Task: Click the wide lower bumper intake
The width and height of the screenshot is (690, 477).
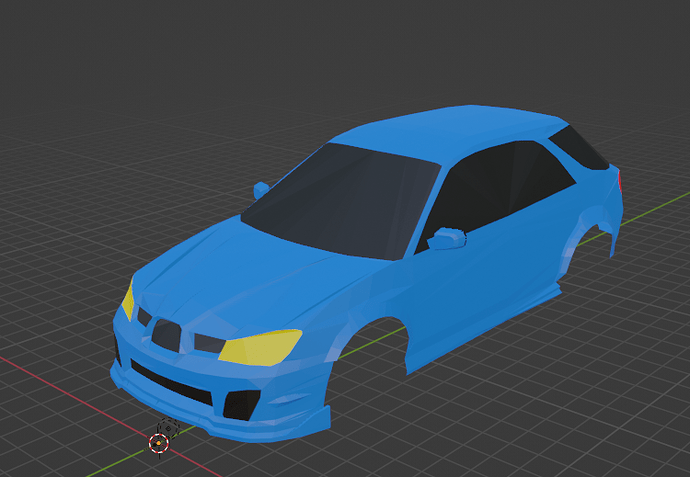Action: tap(170, 382)
